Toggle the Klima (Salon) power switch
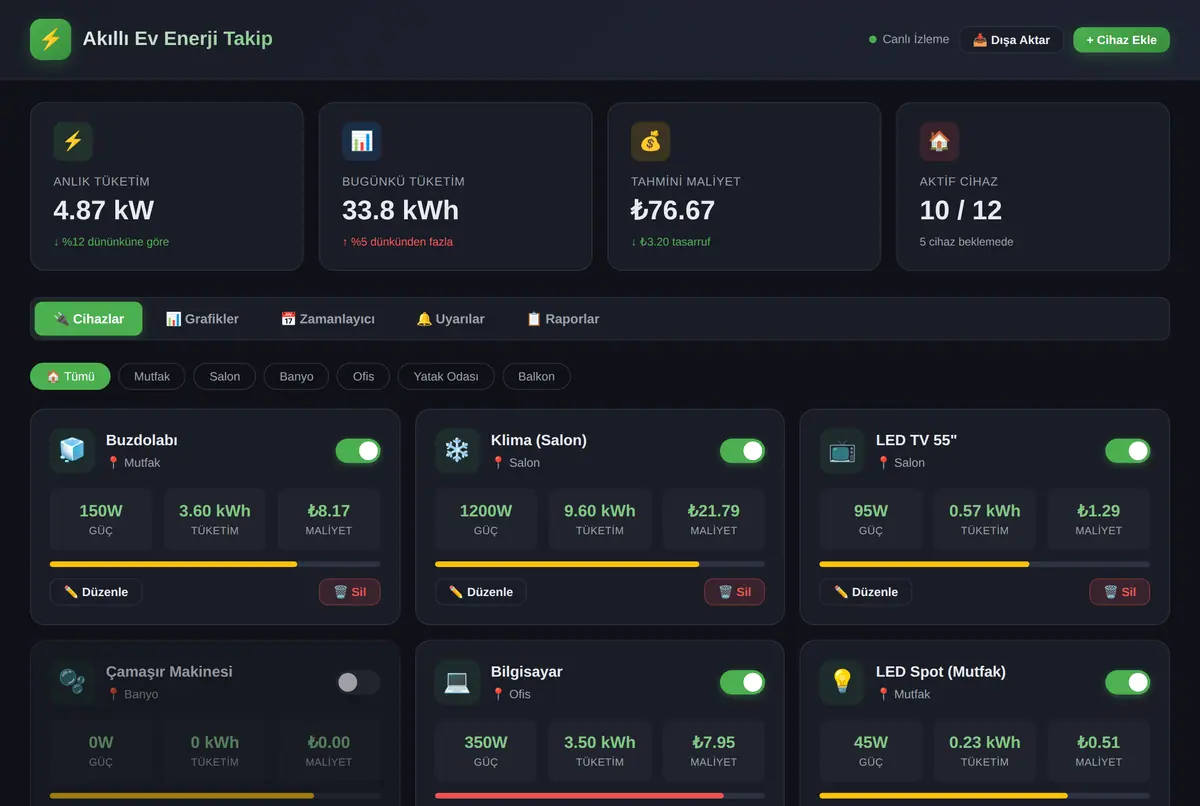Screen dimensions: 1200x806 (742, 451)
